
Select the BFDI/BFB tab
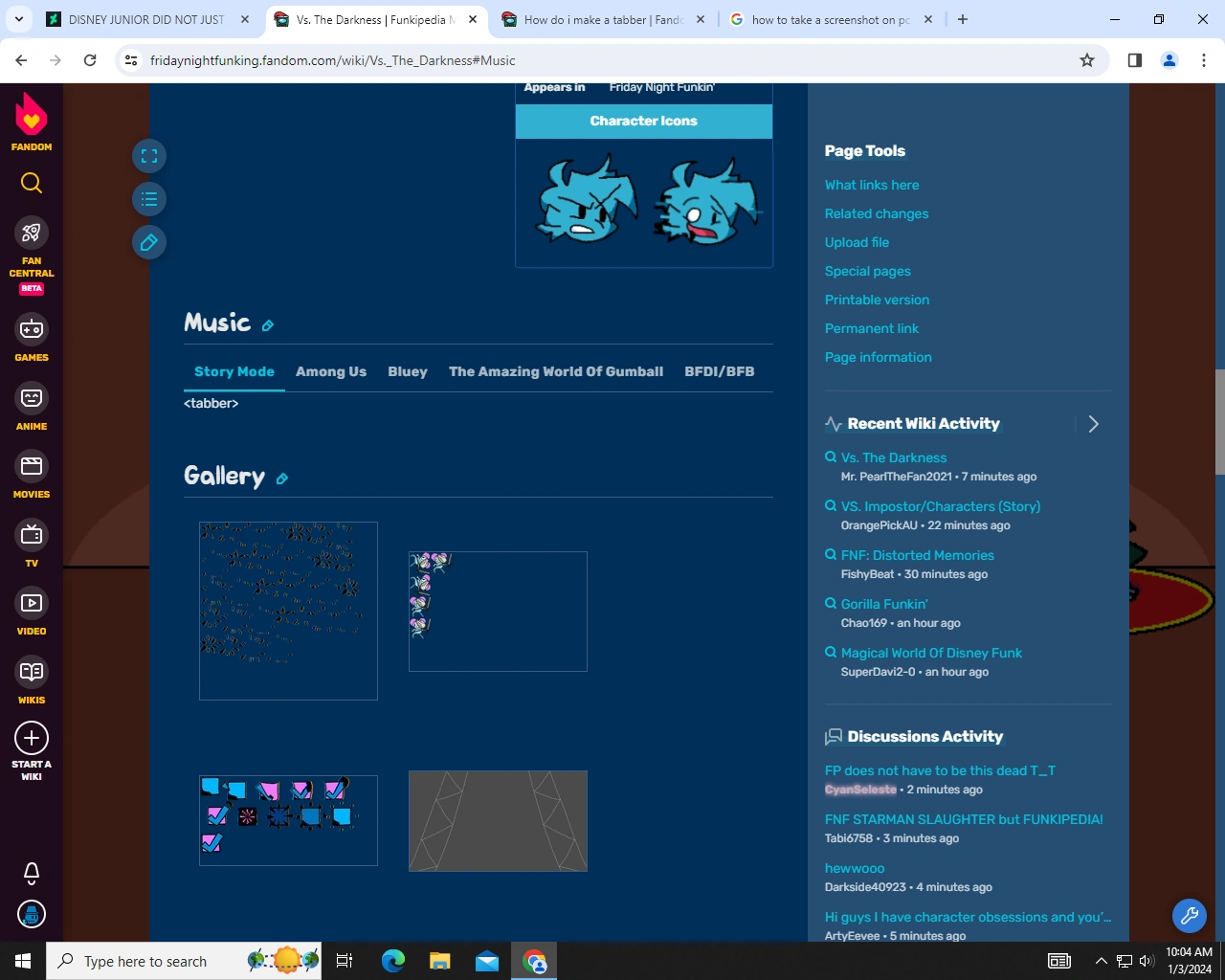point(720,371)
